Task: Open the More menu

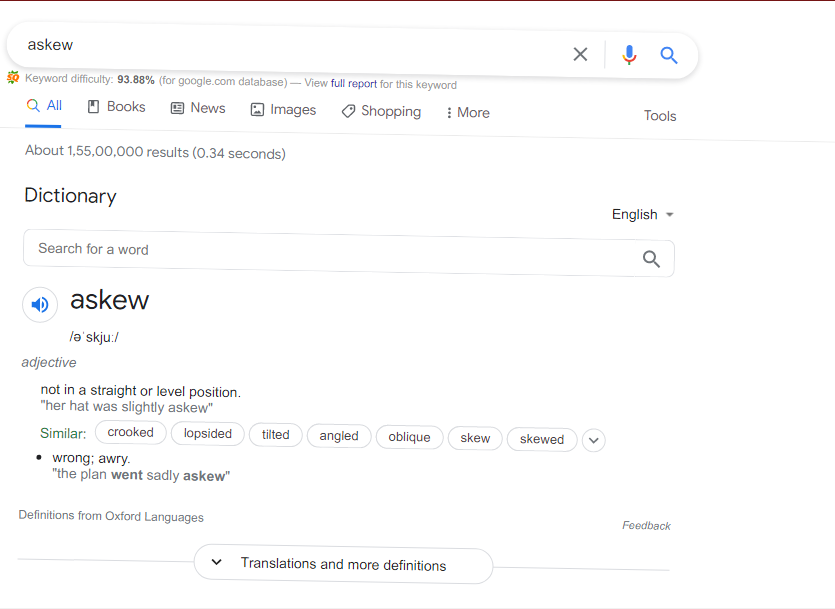Action: pos(466,112)
